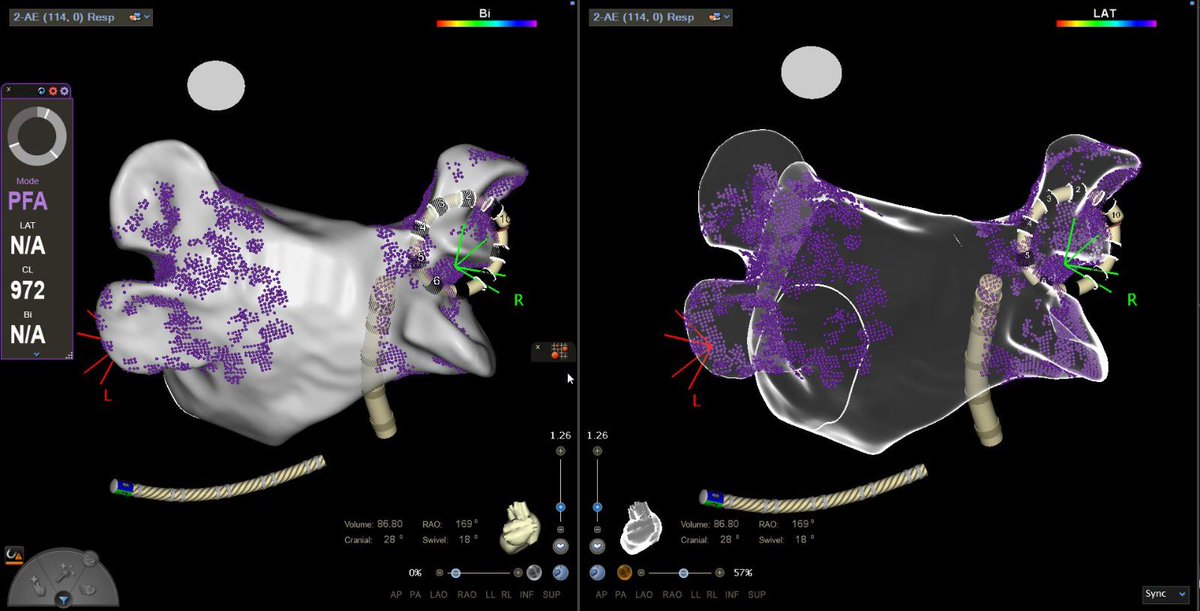The width and height of the screenshot is (1200, 611).
Task: Close the small floating mini toolbar
Action: (x=538, y=346)
